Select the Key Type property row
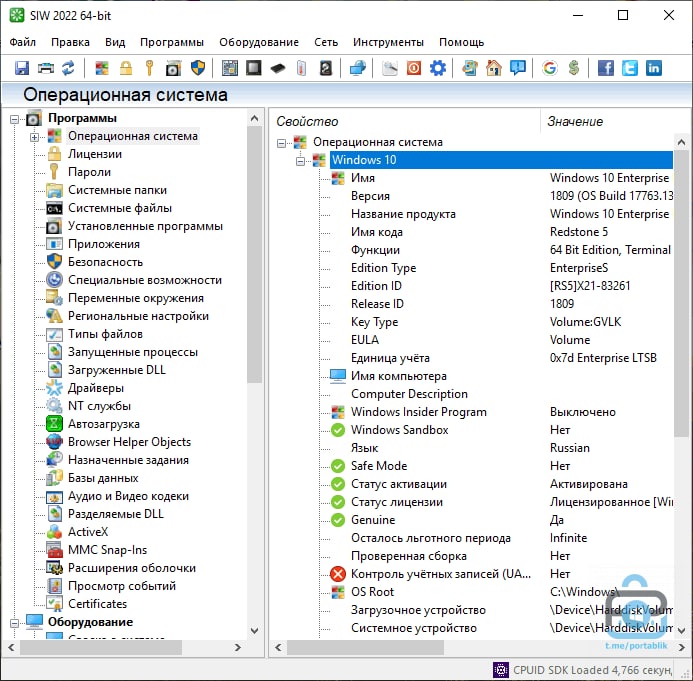693x681 pixels. click(x=501, y=322)
